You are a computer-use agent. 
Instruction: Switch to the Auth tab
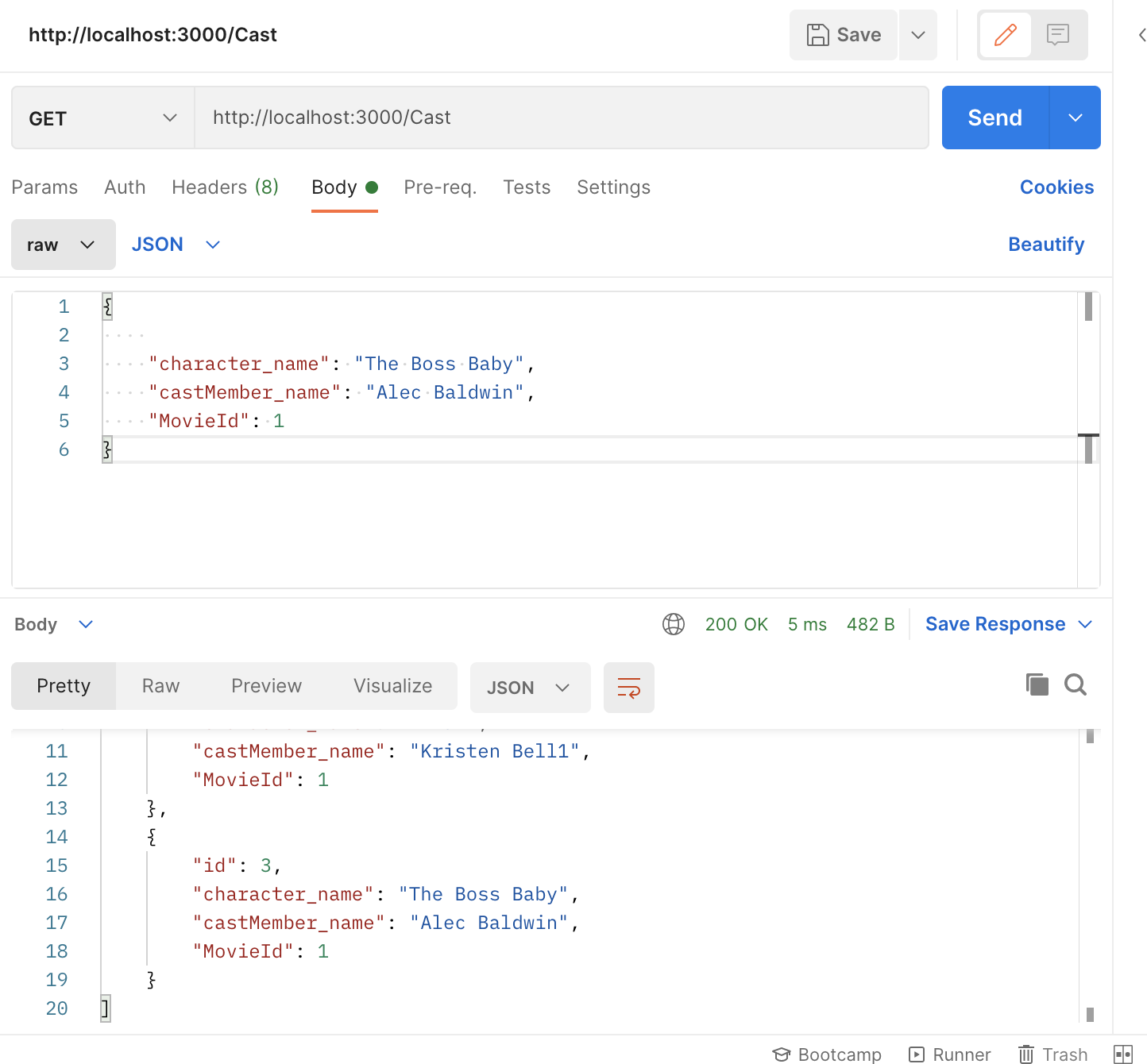click(125, 187)
